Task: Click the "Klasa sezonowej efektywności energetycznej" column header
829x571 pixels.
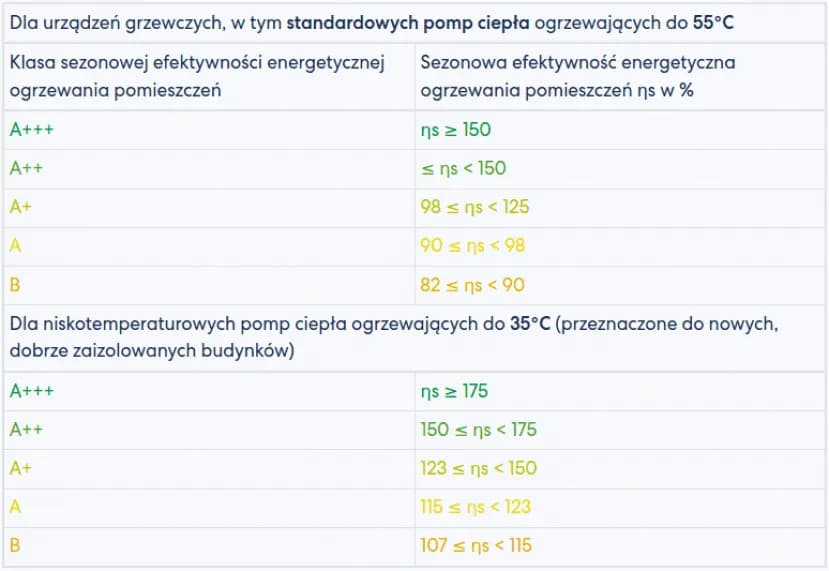Action: (x=198, y=63)
